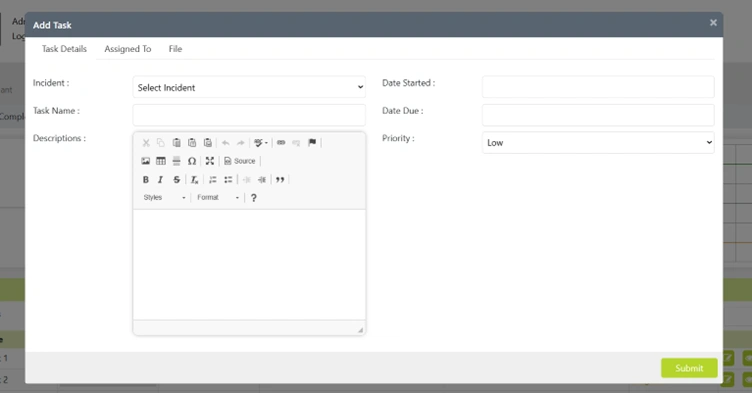This screenshot has height=393, width=752.
Task: Close the Add Task dialog
Action: click(713, 23)
